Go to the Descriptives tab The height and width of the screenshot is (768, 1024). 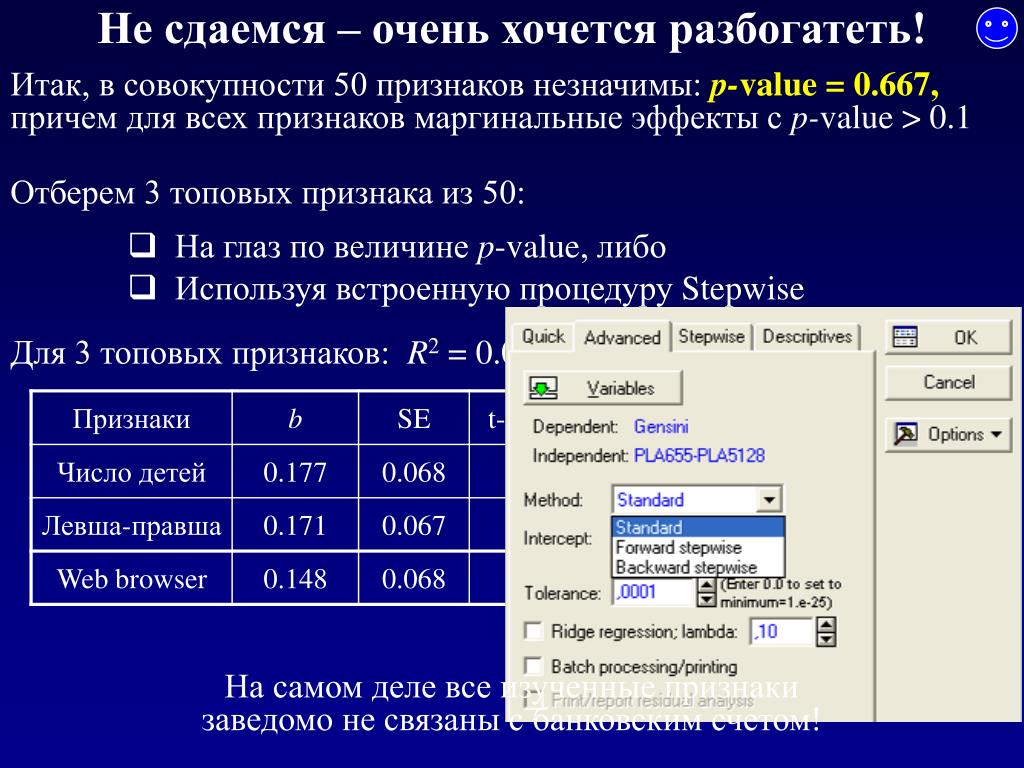click(x=807, y=337)
